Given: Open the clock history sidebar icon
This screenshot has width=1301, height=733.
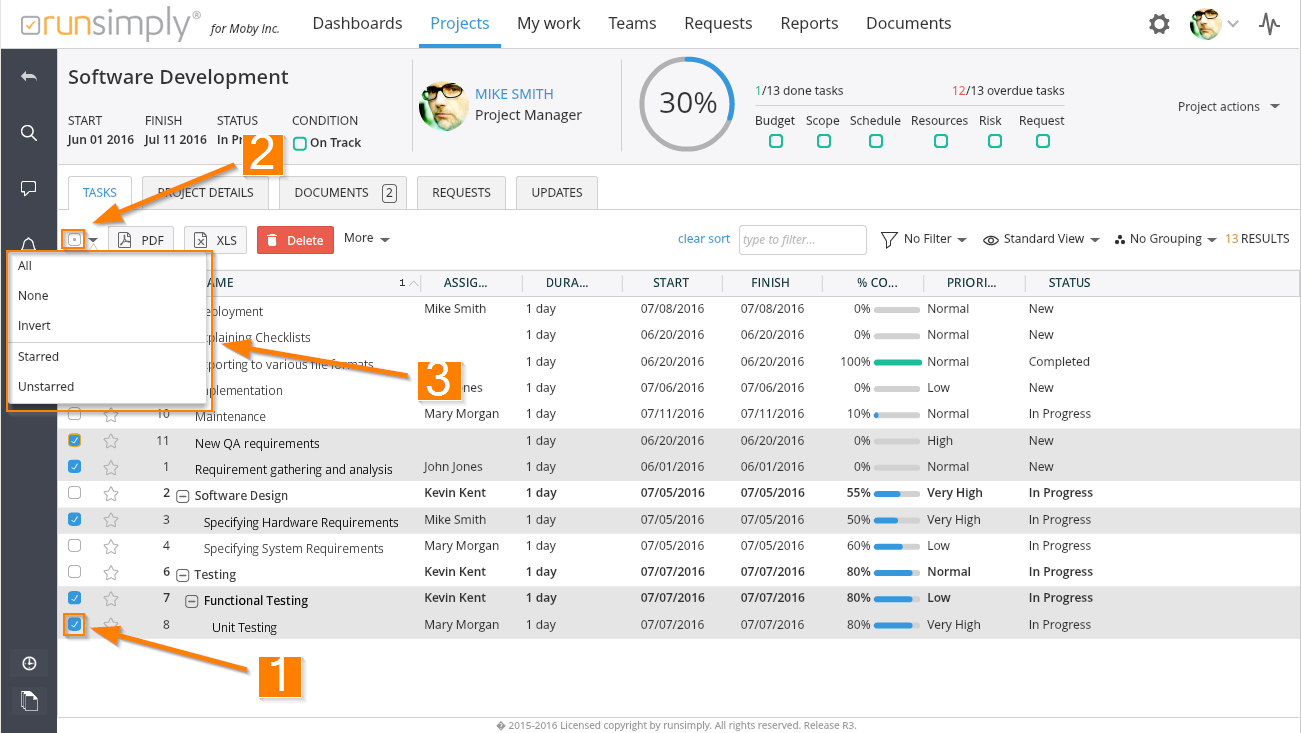Looking at the screenshot, I should (x=29, y=663).
